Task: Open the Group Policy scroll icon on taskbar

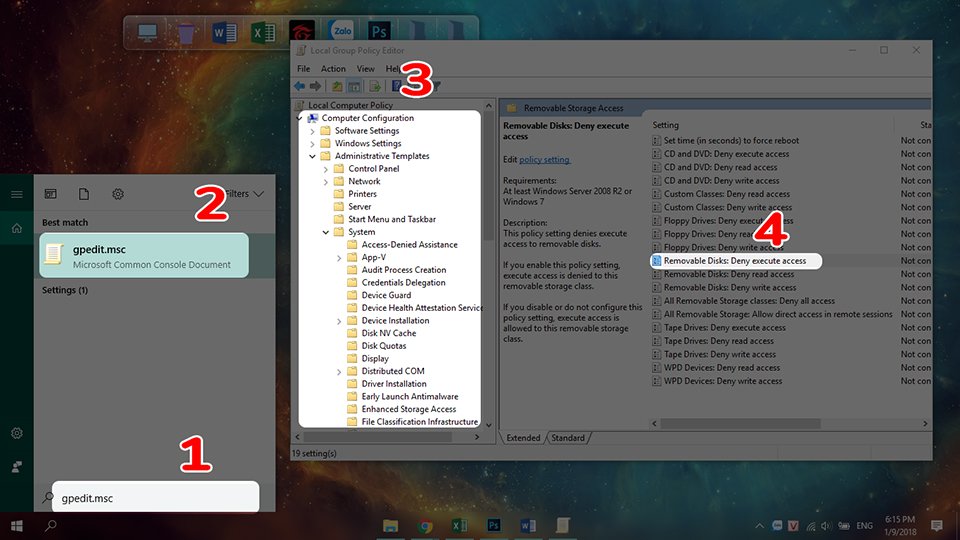Action: pyautogui.click(x=563, y=525)
